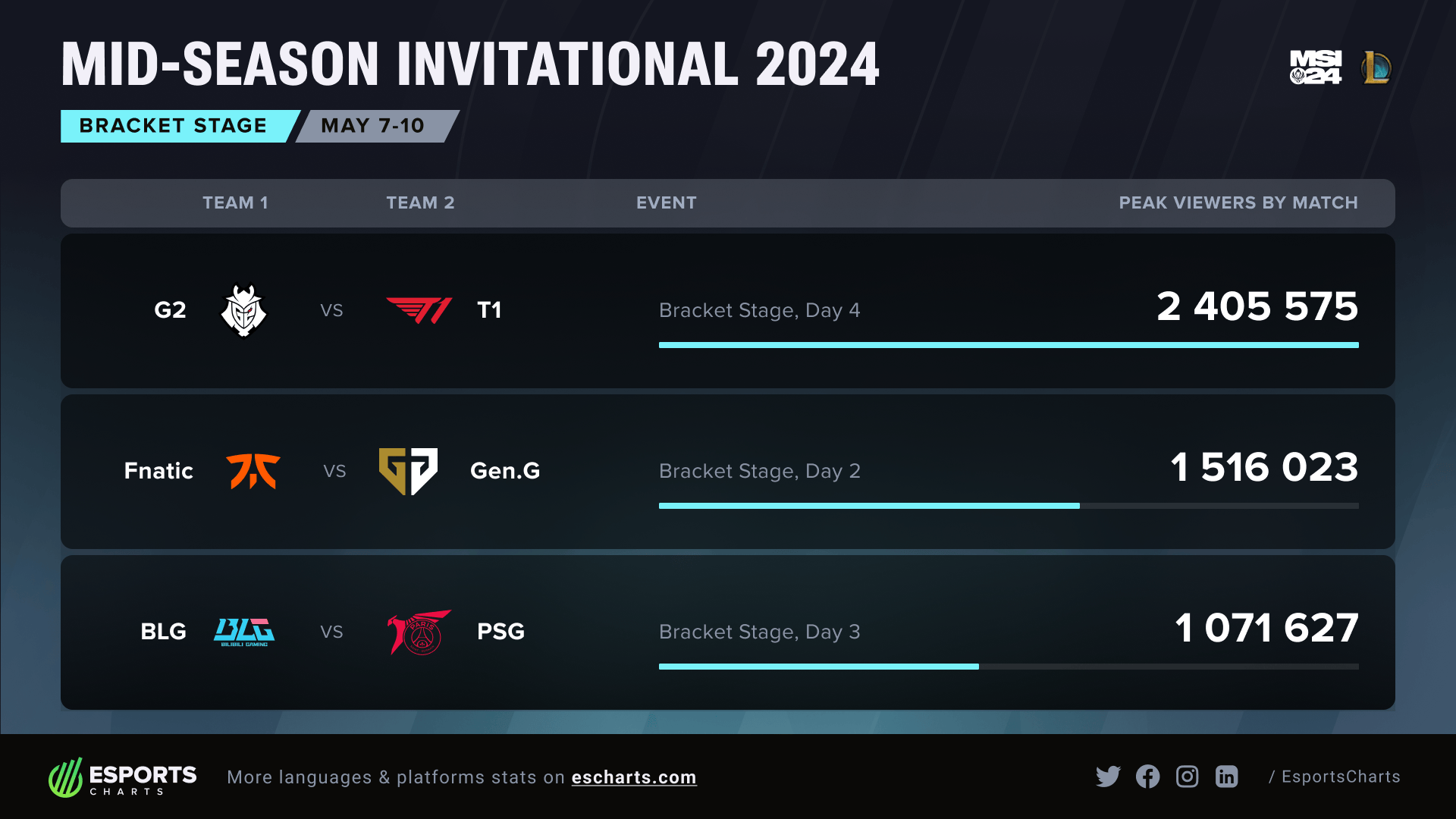Viewport: 1456px width, 819px height.
Task: Click the G2 vs T1 viewers bar
Action: coord(1009,345)
